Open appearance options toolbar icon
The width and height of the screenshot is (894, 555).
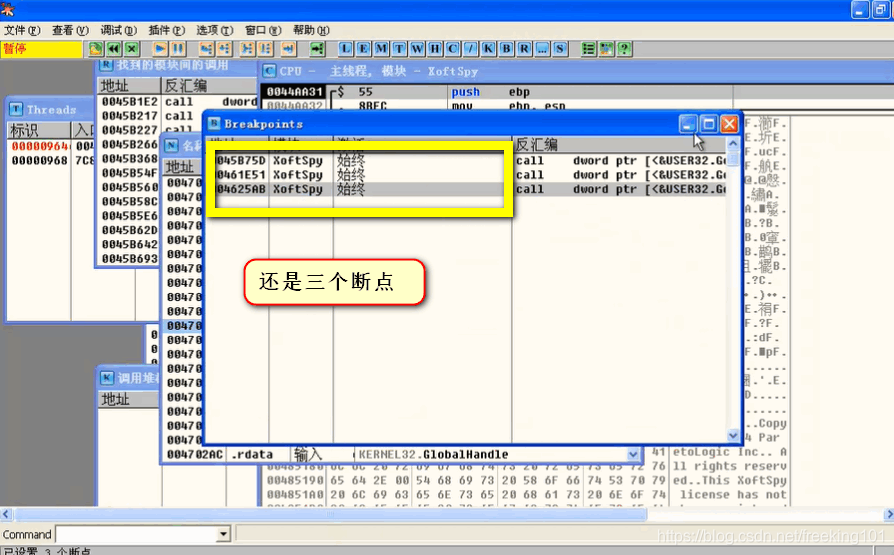click(x=607, y=49)
